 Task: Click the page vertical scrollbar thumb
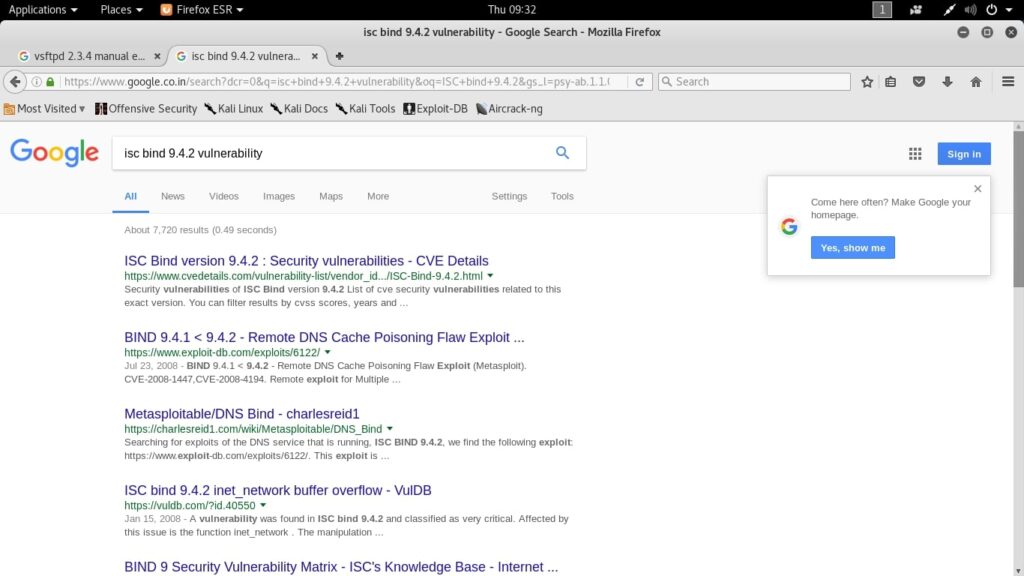(1018, 208)
